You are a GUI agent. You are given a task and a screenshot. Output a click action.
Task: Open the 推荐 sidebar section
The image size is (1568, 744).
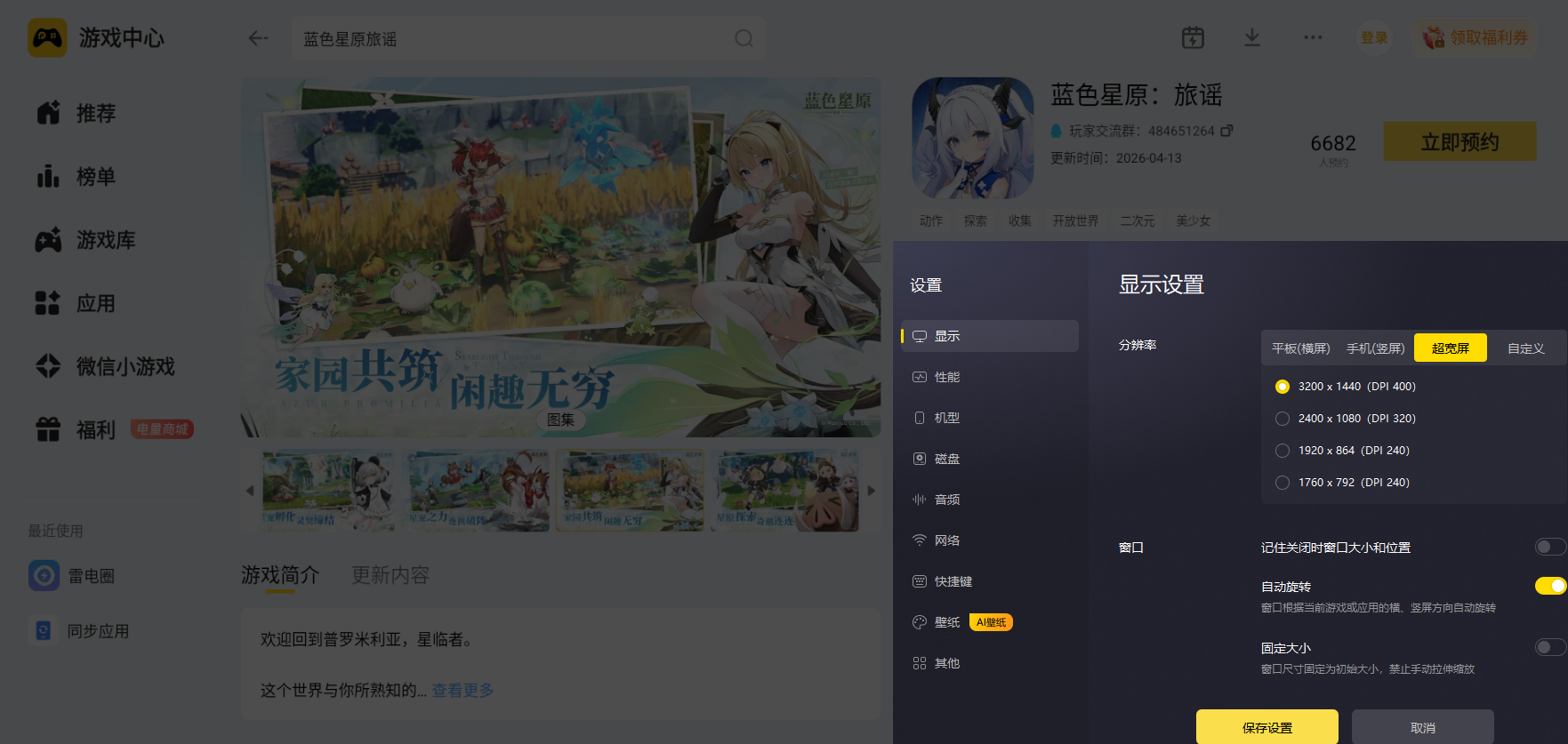(76, 113)
